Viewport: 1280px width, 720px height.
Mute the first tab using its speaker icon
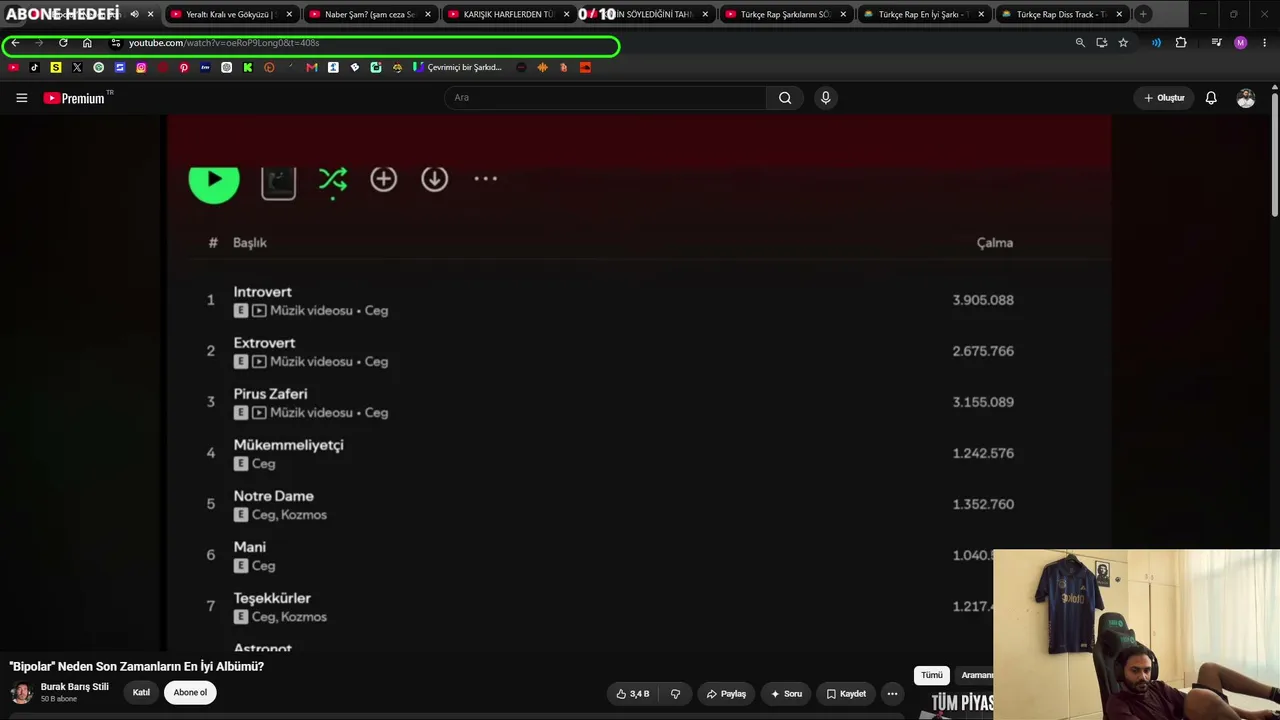click(x=134, y=14)
